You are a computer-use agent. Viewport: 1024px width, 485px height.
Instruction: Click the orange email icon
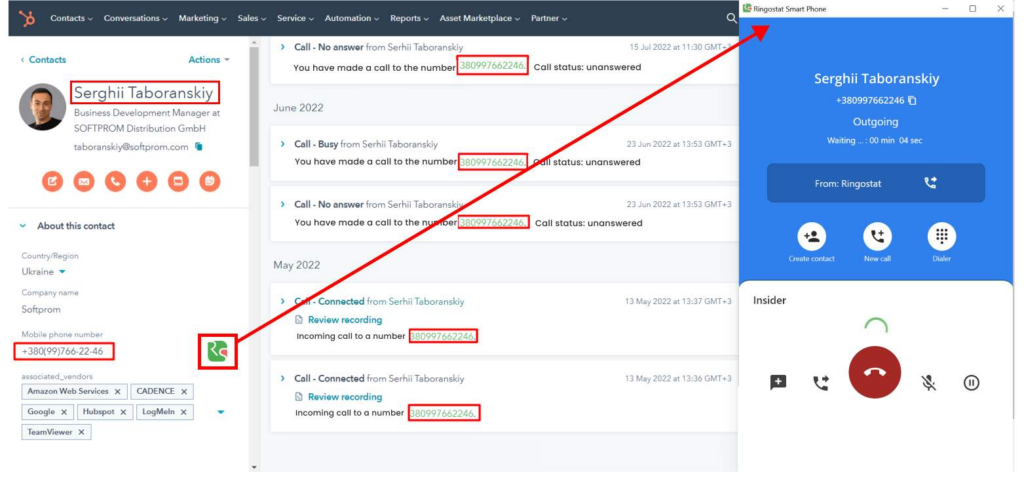(x=84, y=181)
